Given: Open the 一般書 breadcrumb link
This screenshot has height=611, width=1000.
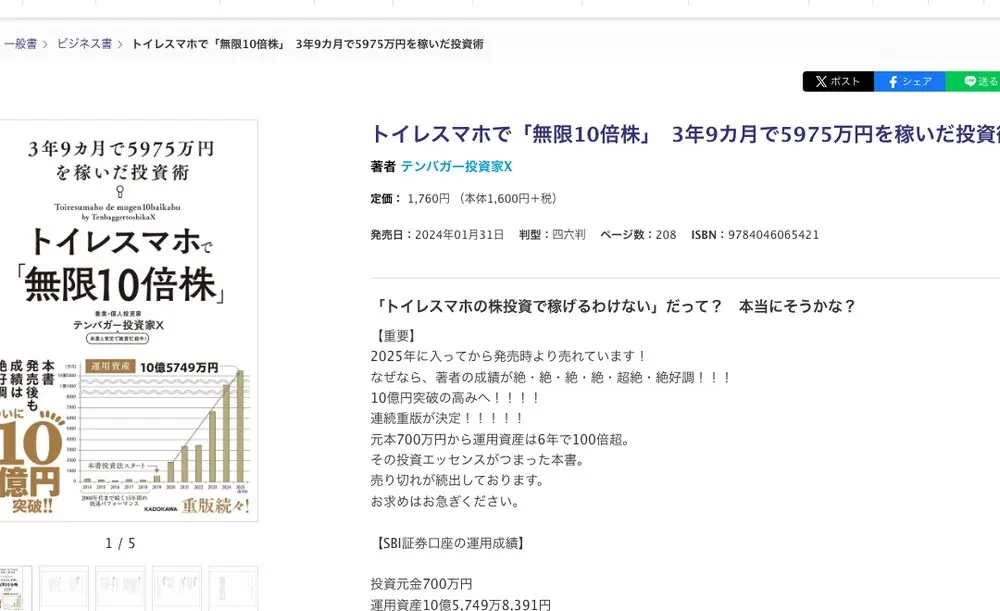Looking at the screenshot, I should tap(20, 44).
